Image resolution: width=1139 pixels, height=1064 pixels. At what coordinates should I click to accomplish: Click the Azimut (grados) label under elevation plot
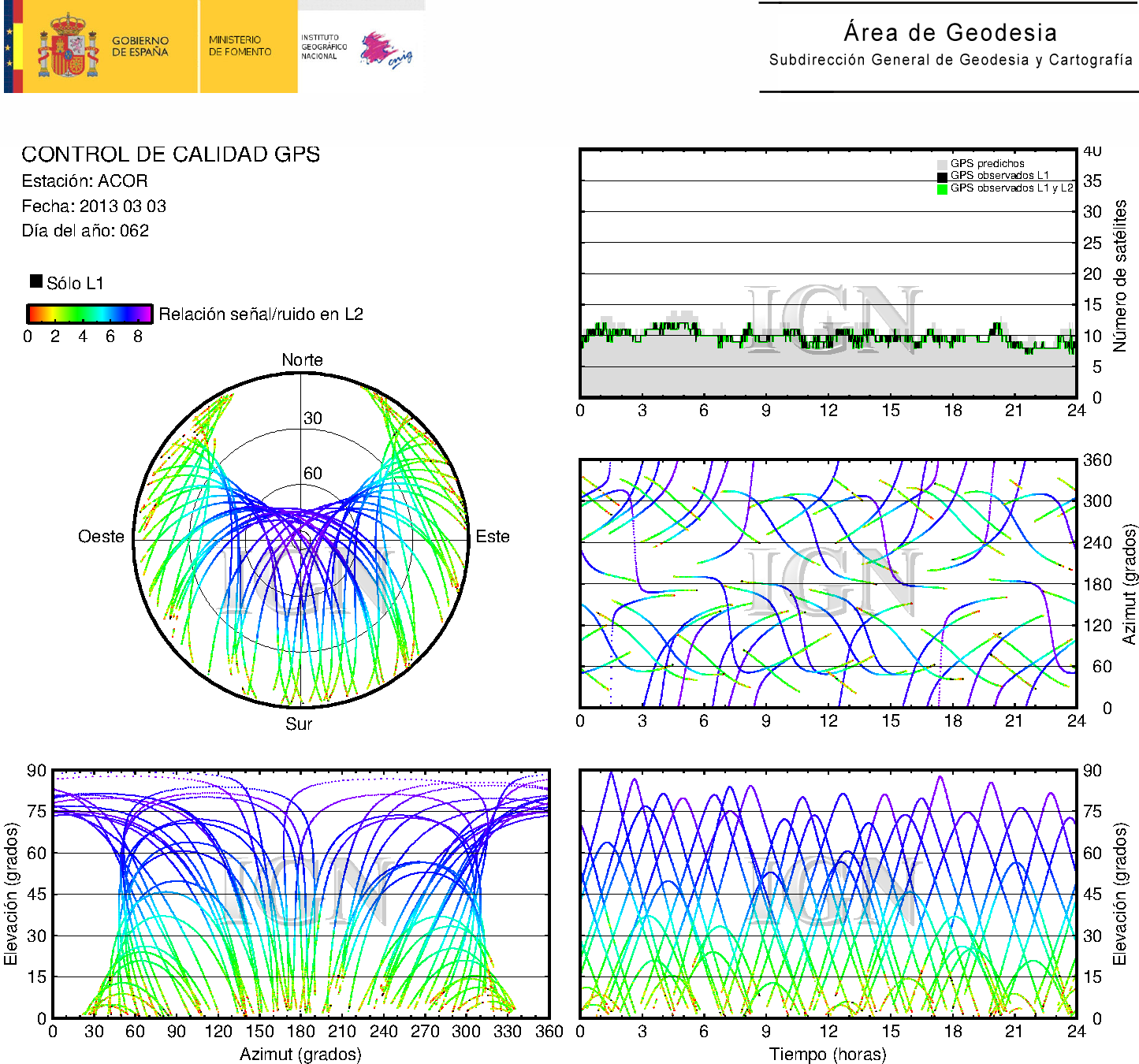(x=300, y=1054)
